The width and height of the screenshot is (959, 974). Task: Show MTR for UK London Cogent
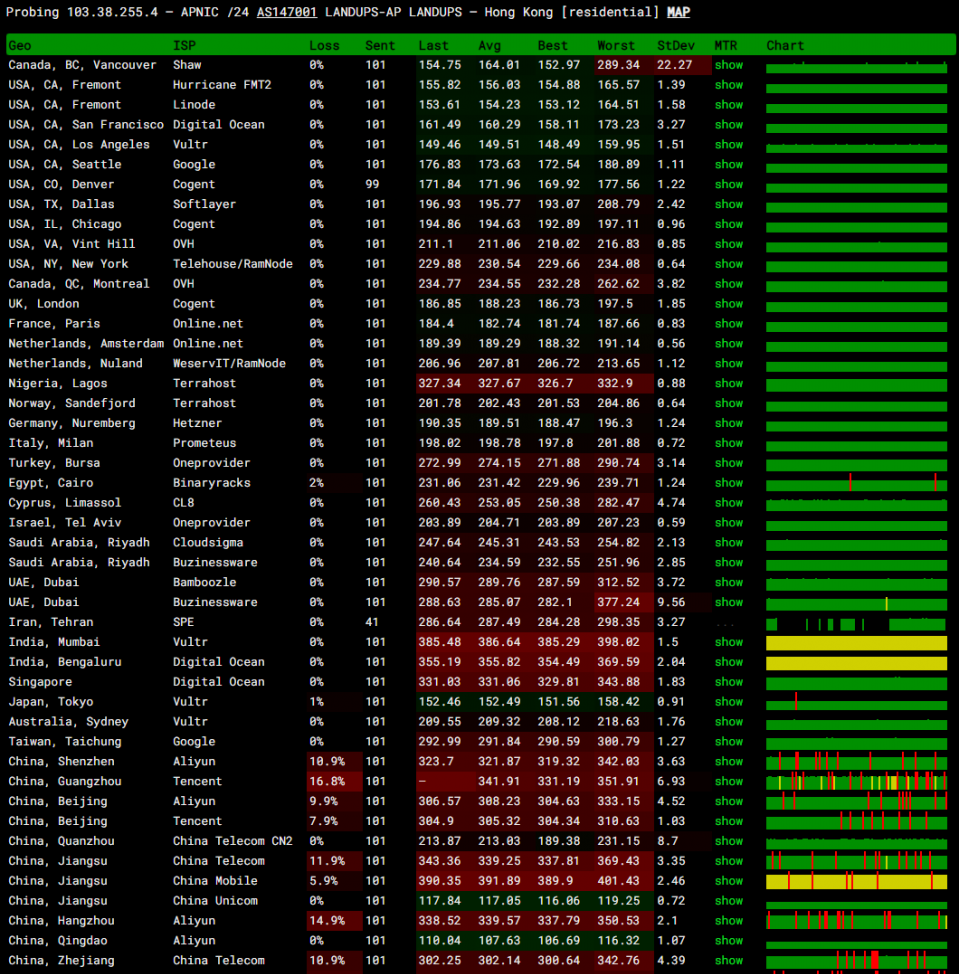[x=728, y=304]
